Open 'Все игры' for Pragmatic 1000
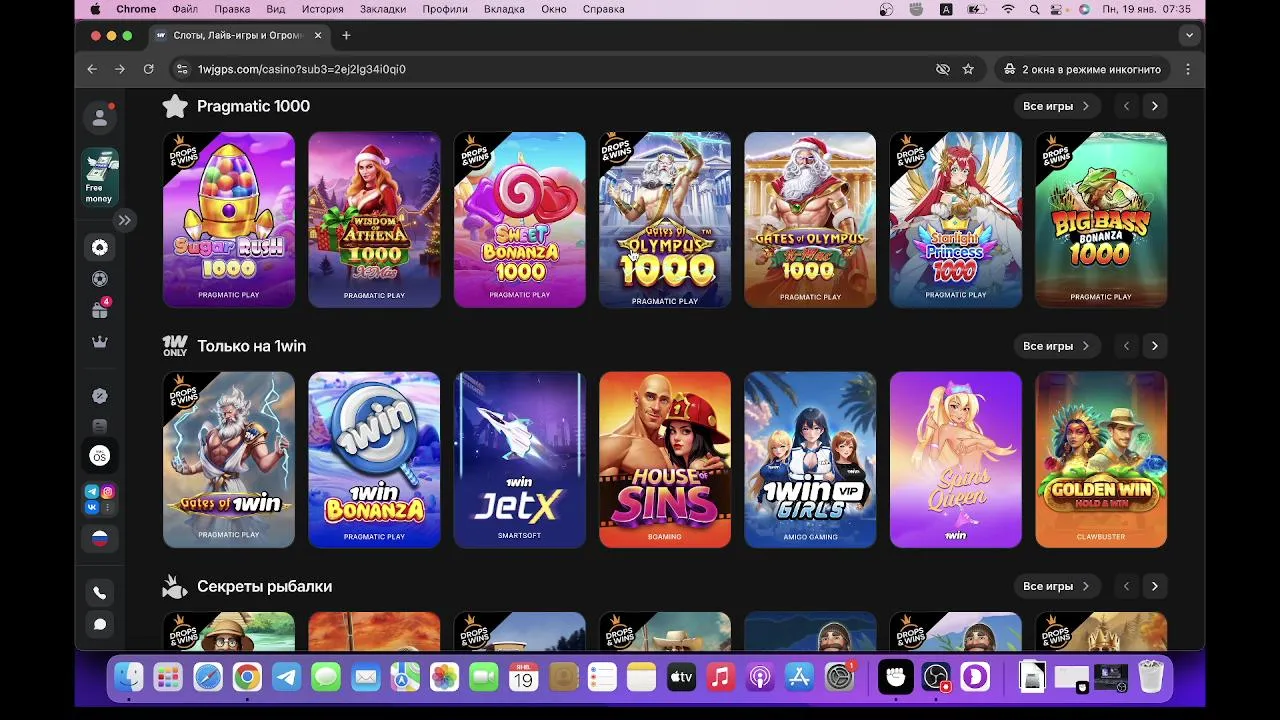This screenshot has width=1280, height=720. click(1056, 106)
